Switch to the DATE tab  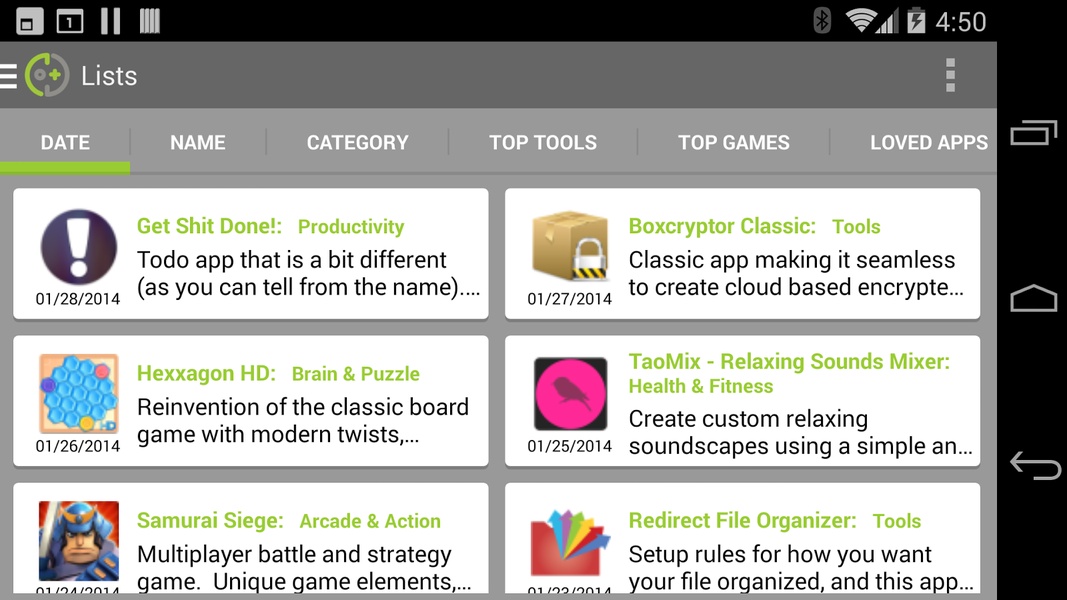[x=65, y=142]
